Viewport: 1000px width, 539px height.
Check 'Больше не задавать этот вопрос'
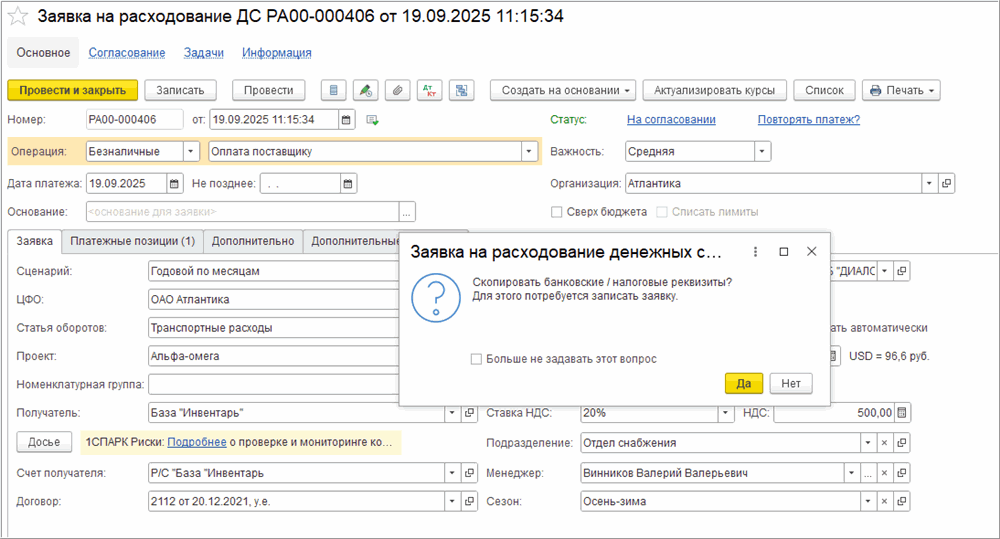[x=476, y=359]
